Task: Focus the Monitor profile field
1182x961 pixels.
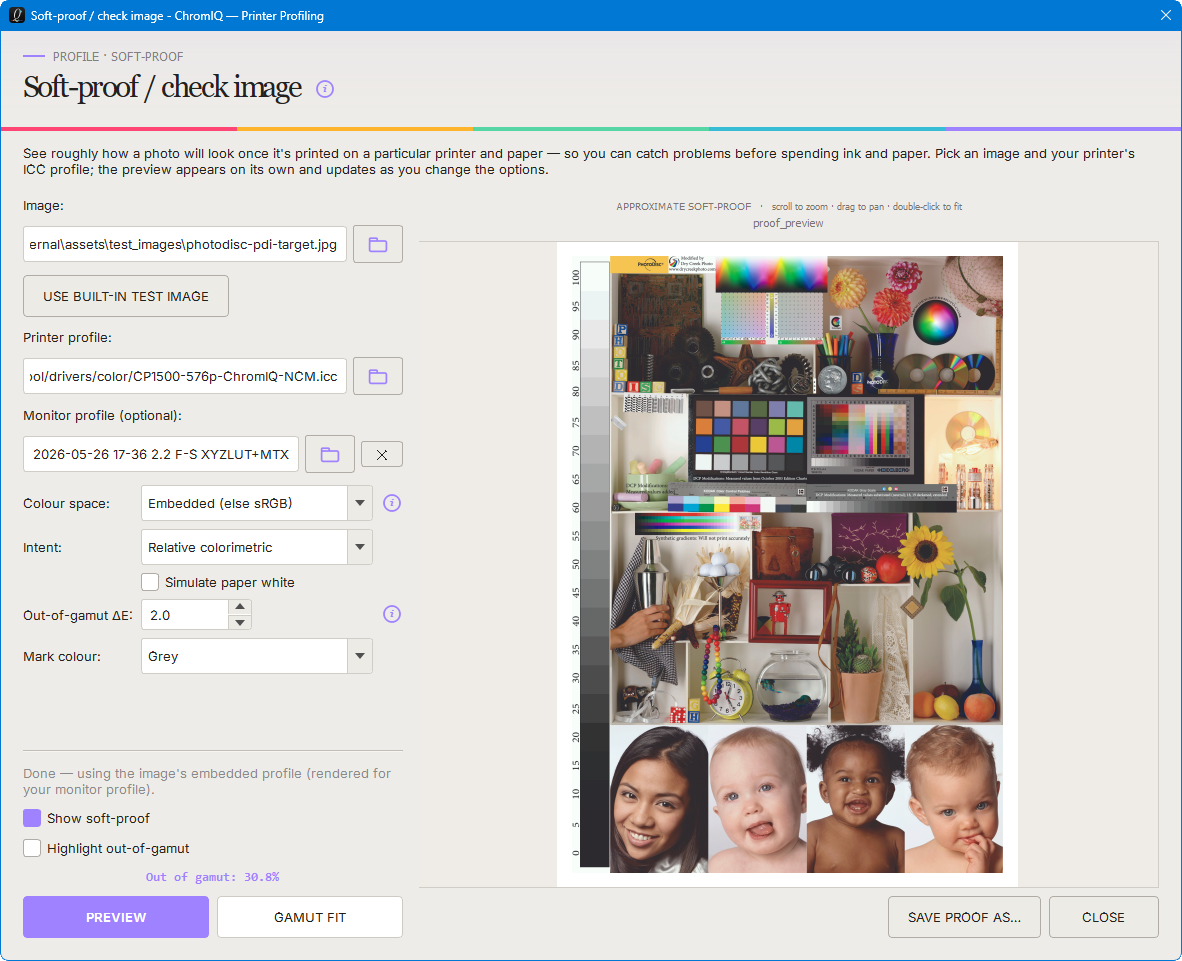Action: pos(161,454)
